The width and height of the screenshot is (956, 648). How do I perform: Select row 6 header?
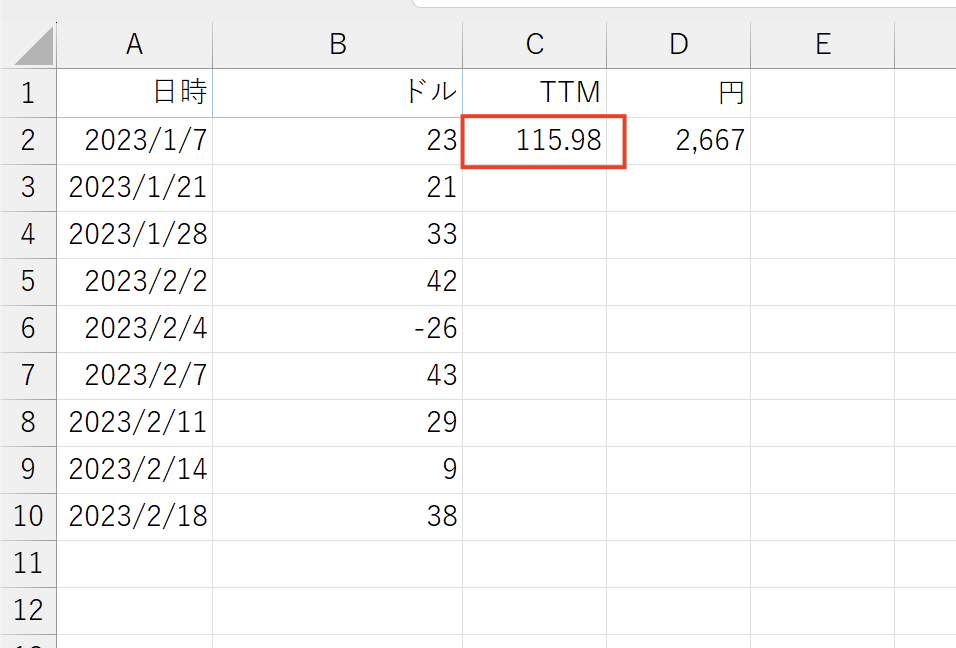pyautogui.click(x=28, y=329)
